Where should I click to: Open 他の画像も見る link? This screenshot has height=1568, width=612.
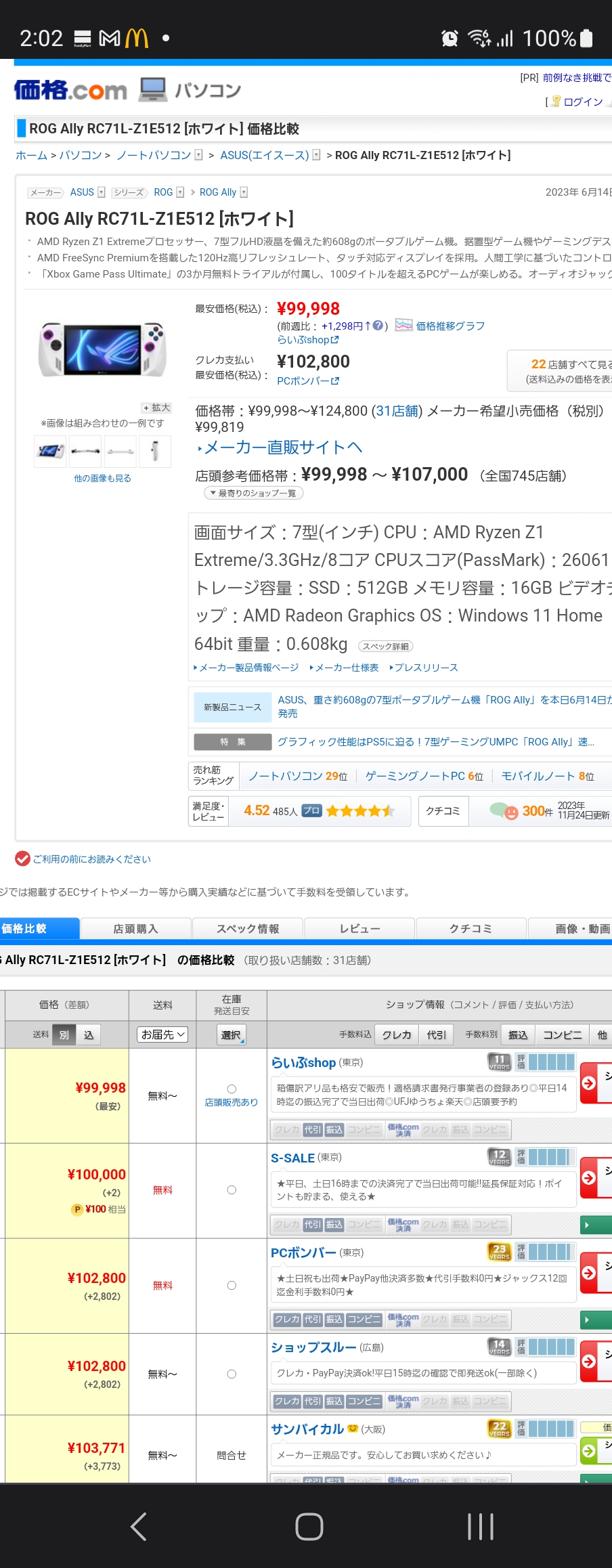(x=102, y=478)
